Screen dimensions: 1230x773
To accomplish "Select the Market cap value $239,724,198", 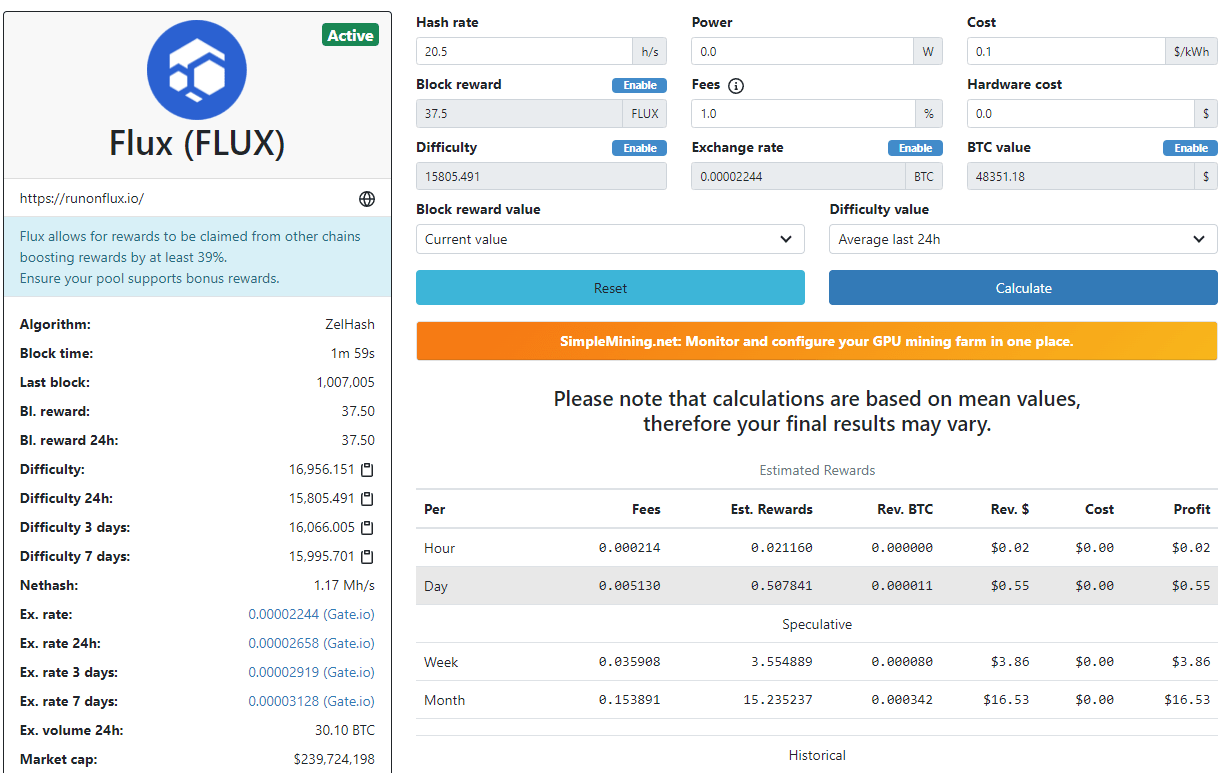I will 334,759.
